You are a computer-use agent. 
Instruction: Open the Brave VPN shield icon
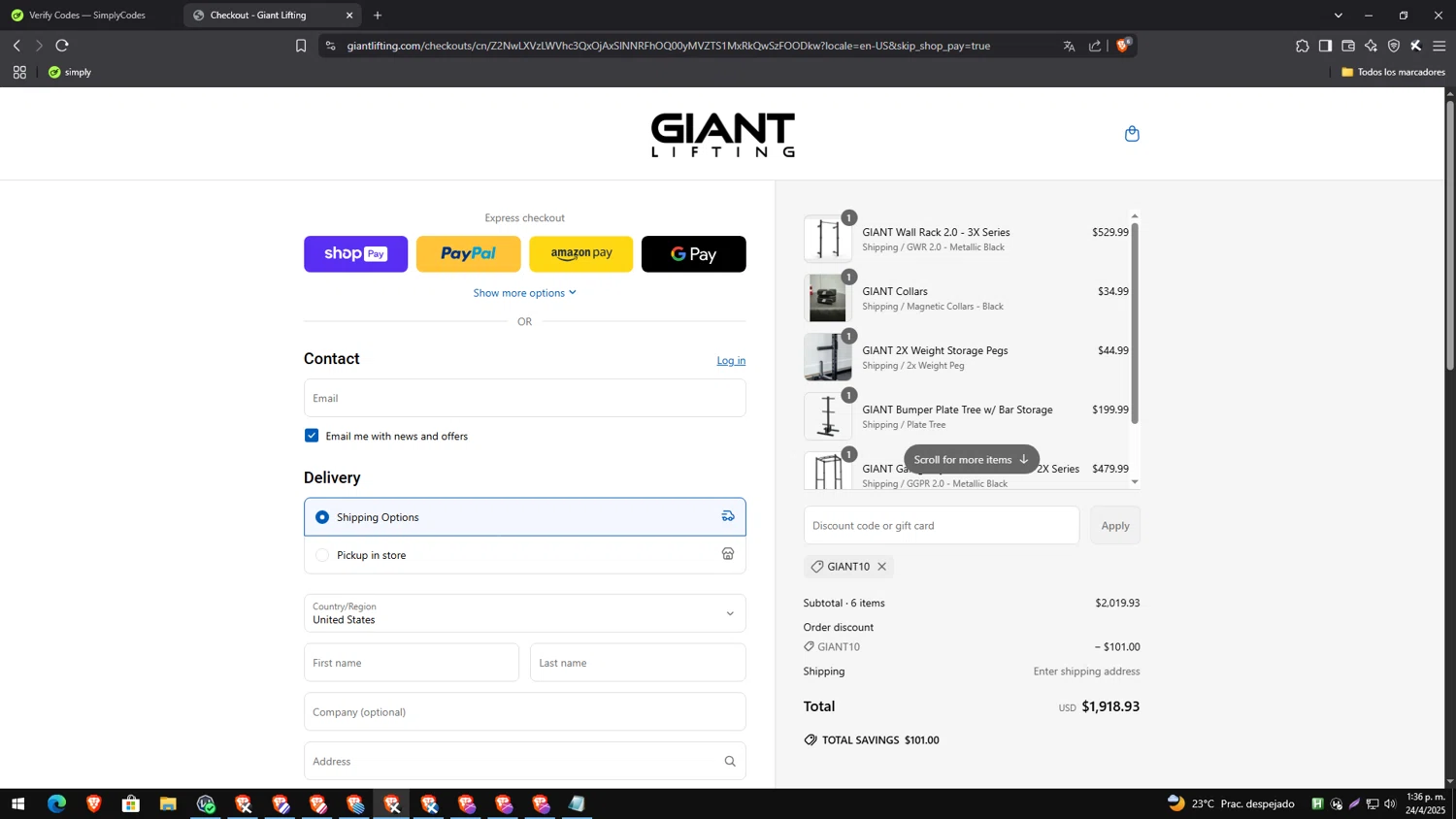(x=1394, y=46)
